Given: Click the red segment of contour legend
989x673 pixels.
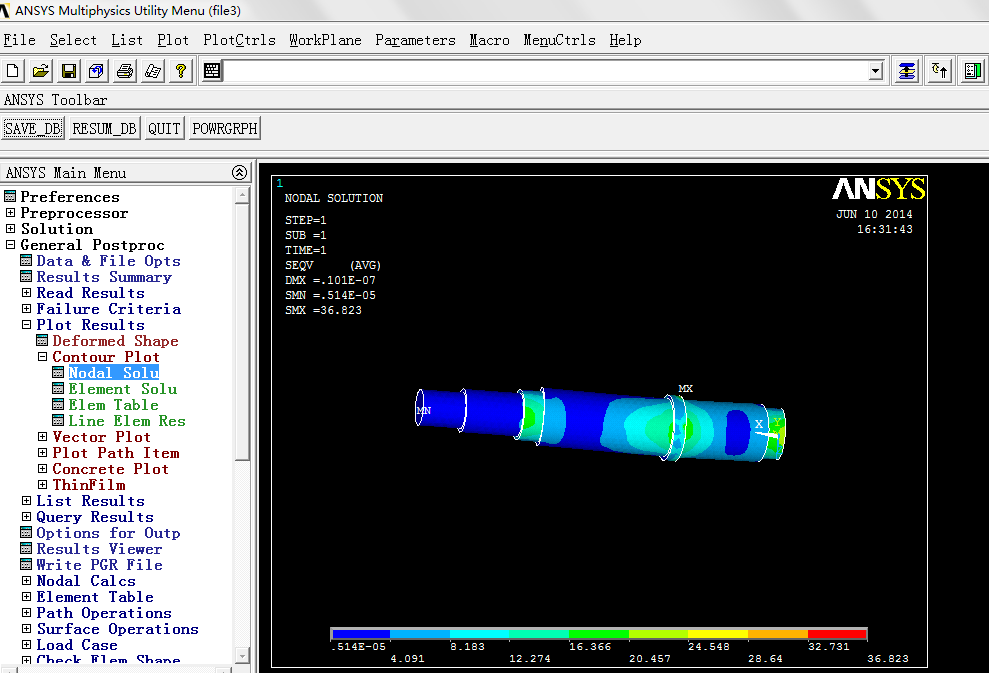Looking at the screenshot, I should (x=836, y=634).
